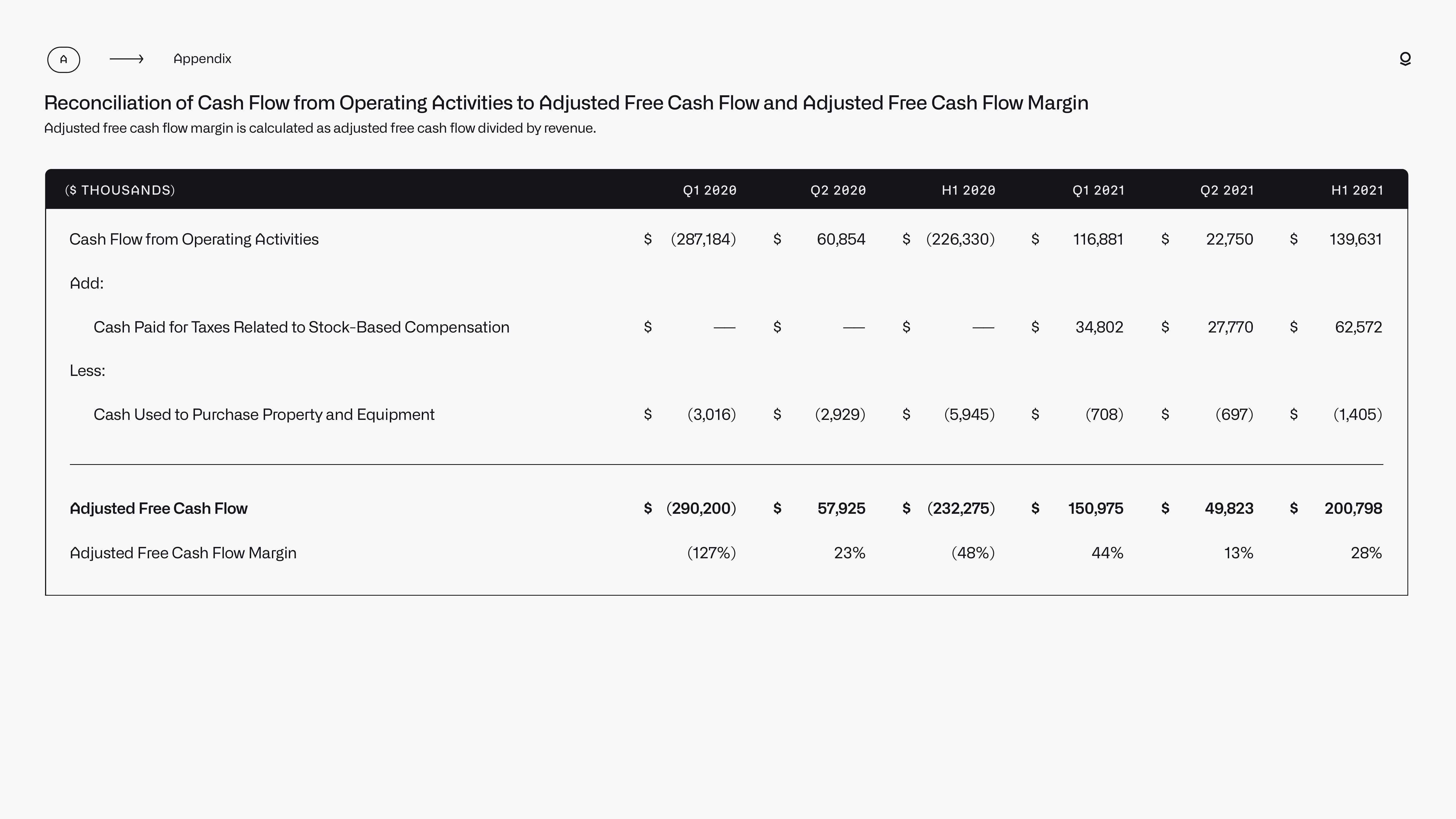1456x819 pixels.
Task: Click the Adjusted Free Cash Flow Margin label
Action: [183, 553]
